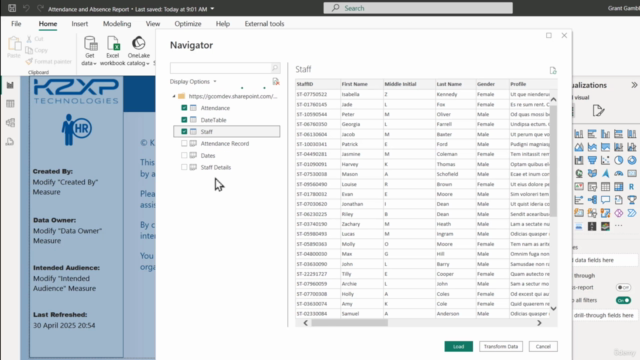This screenshot has height=360, width=640.
Task: Uncheck the DateTable checkbox
Action: pos(184,120)
